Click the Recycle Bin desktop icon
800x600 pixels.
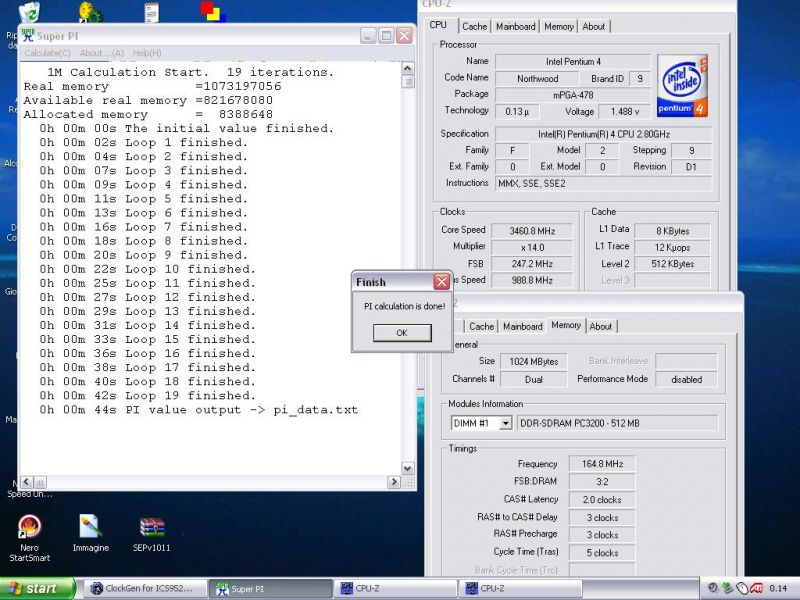click(30, 12)
